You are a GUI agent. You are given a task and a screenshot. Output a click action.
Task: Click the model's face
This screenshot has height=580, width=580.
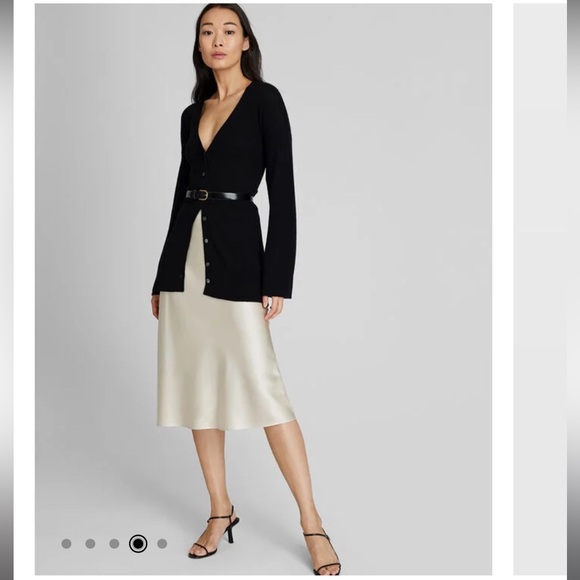click(223, 37)
